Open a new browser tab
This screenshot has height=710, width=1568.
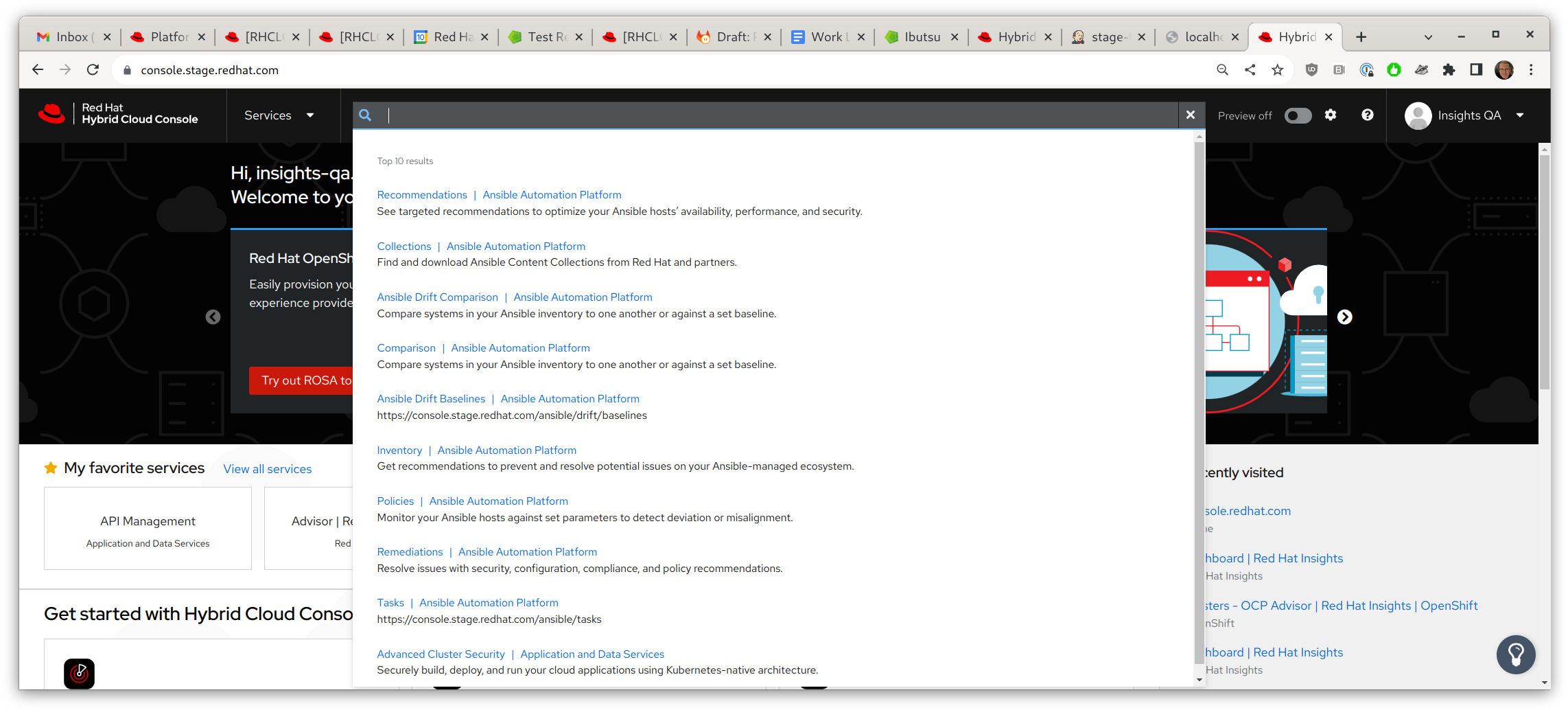click(1361, 36)
